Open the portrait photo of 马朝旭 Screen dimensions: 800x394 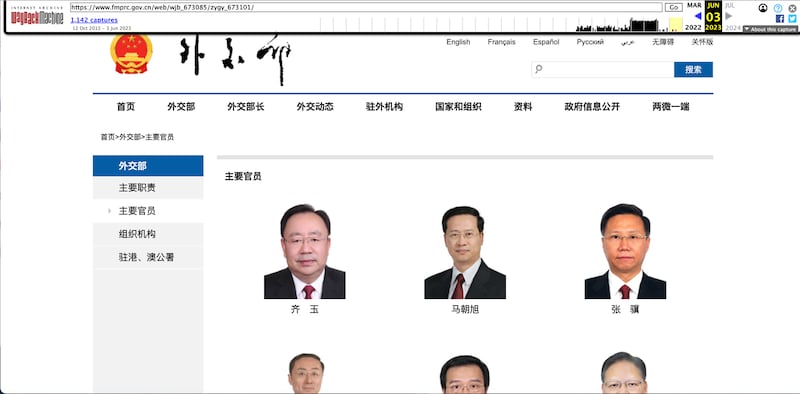click(465, 251)
